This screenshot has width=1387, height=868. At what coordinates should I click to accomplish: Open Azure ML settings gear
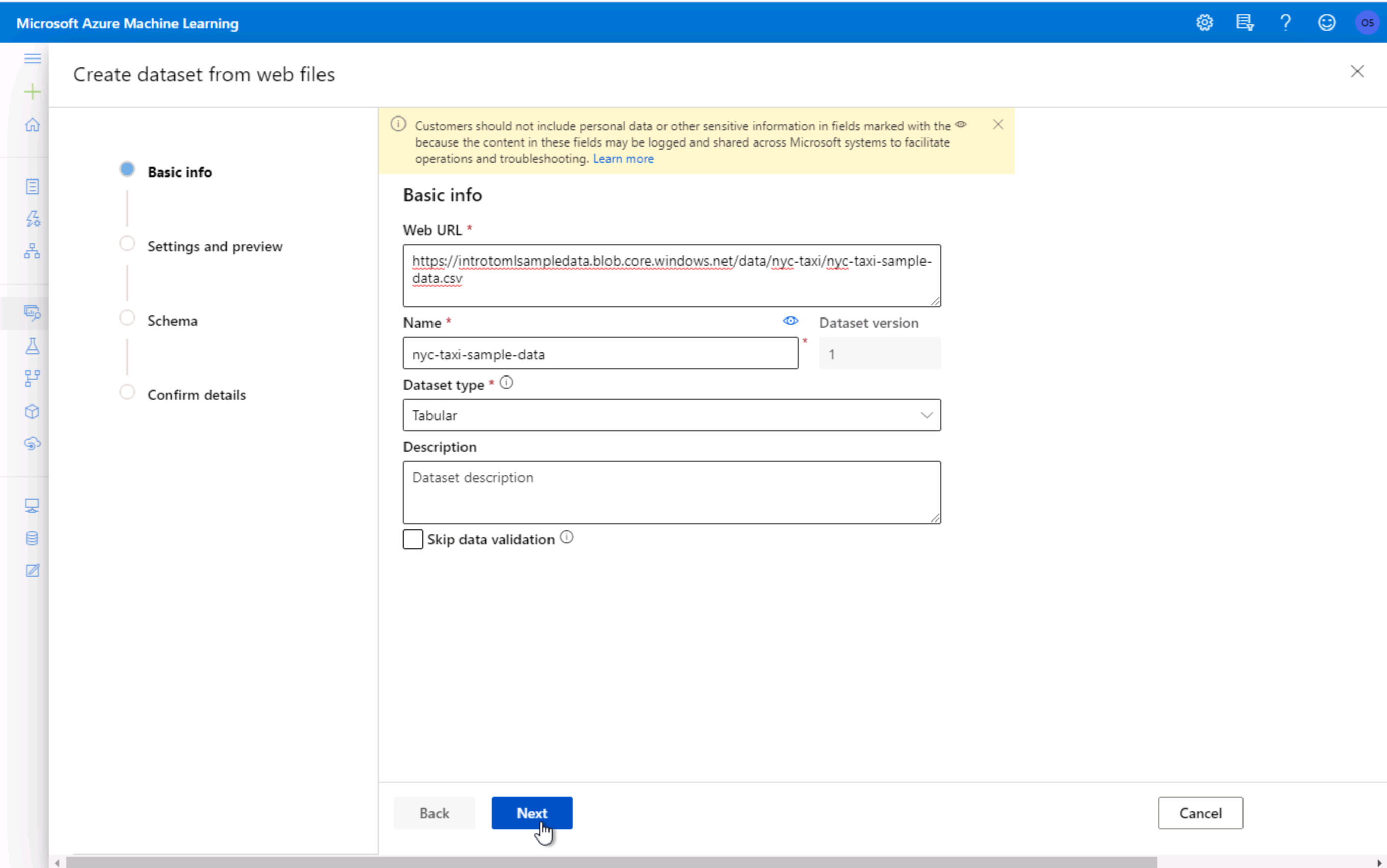(1204, 22)
